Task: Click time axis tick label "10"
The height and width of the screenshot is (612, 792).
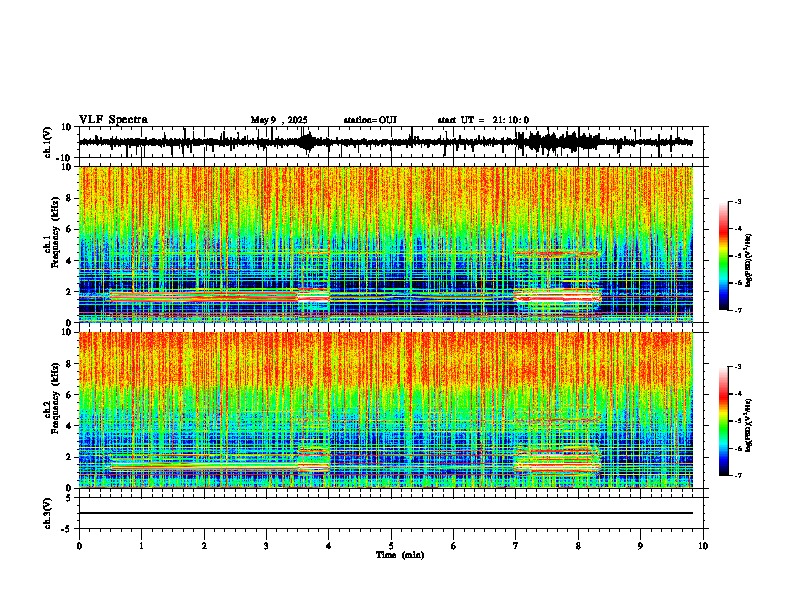Action: pyautogui.click(x=703, y=546)
